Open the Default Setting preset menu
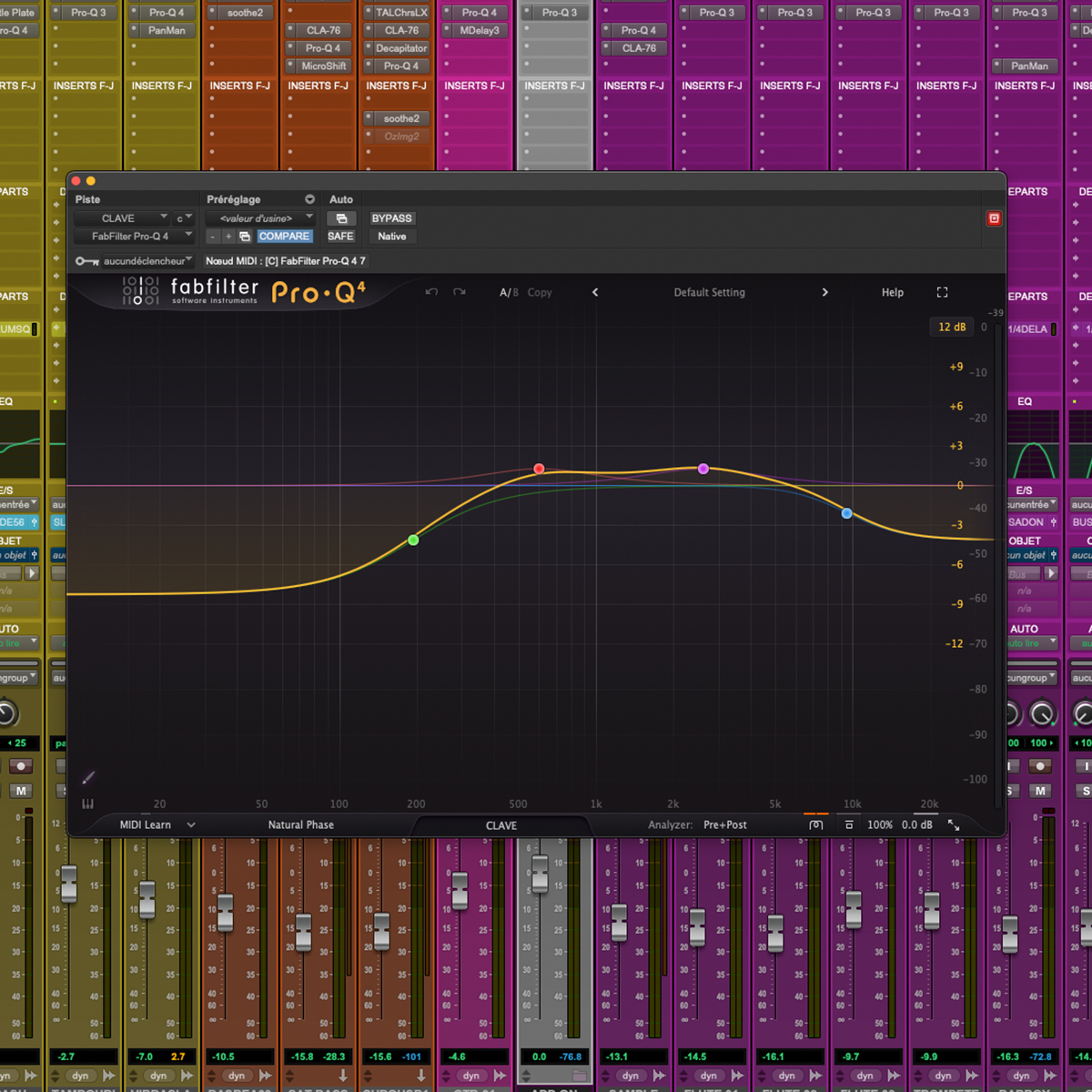Screen dimensions: 1092x1092 tap(709, 292)
